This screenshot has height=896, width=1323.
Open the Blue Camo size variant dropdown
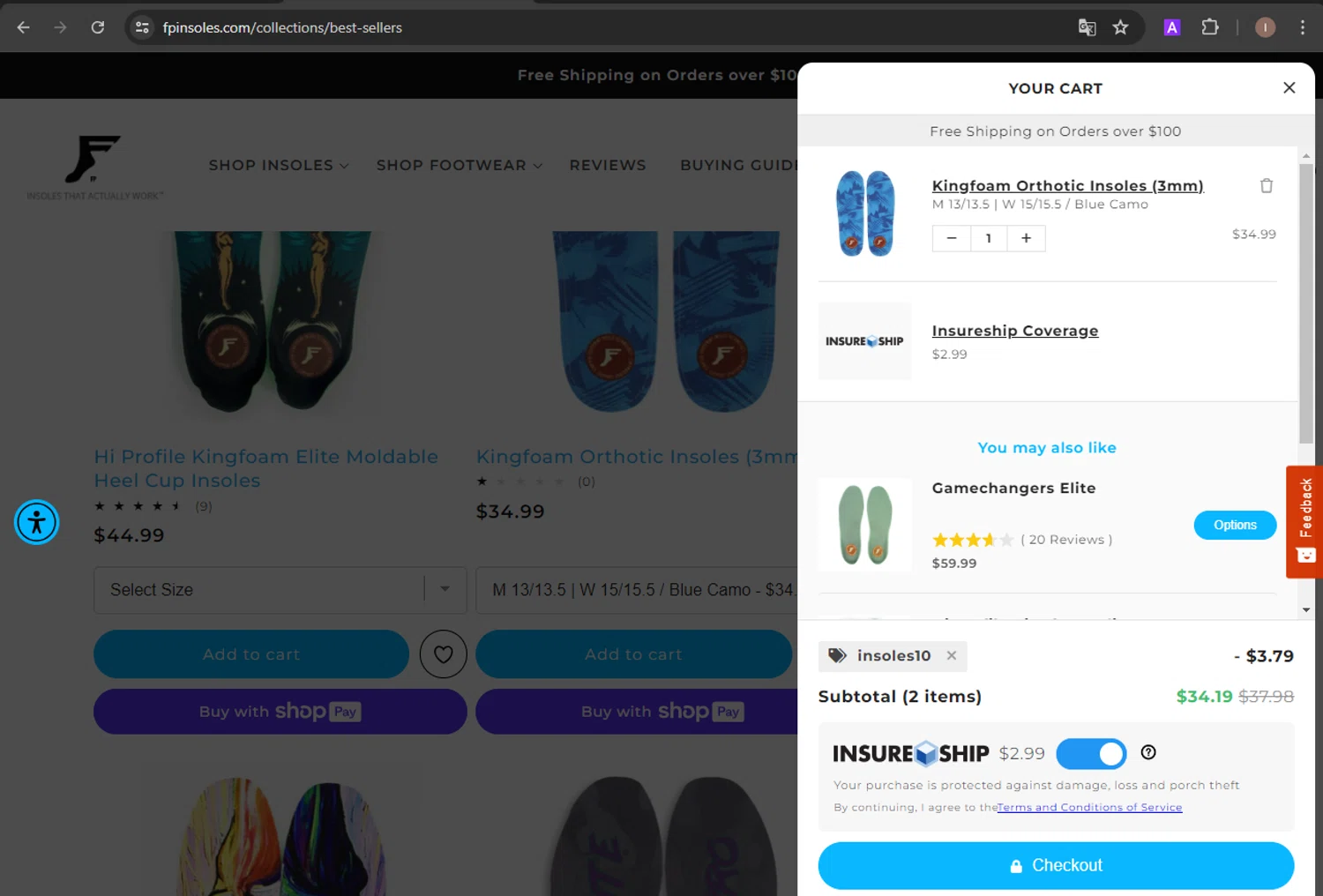coord(637,590)
